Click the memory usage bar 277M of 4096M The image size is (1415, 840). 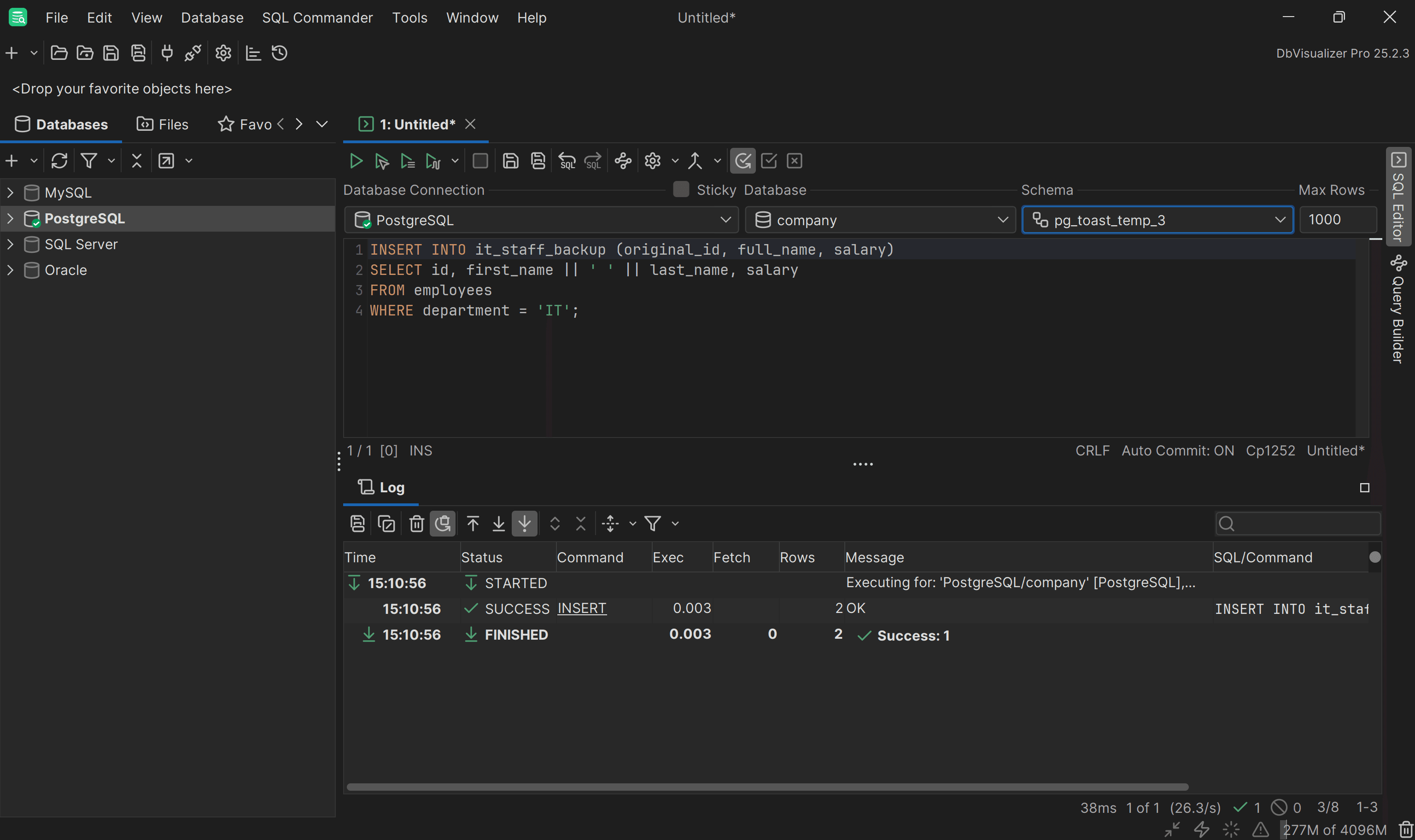(x=1334, y=830)
